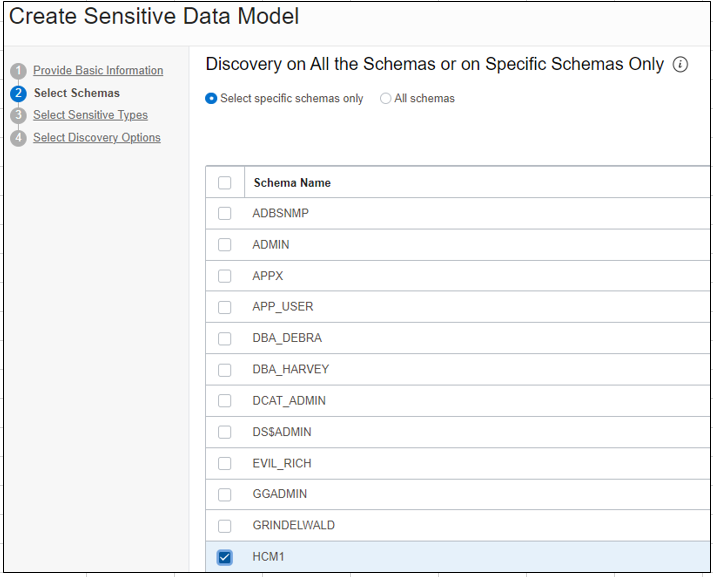The image size is (713, 577).
Task: Click step 1 circle icon
Action: (18, 71)
